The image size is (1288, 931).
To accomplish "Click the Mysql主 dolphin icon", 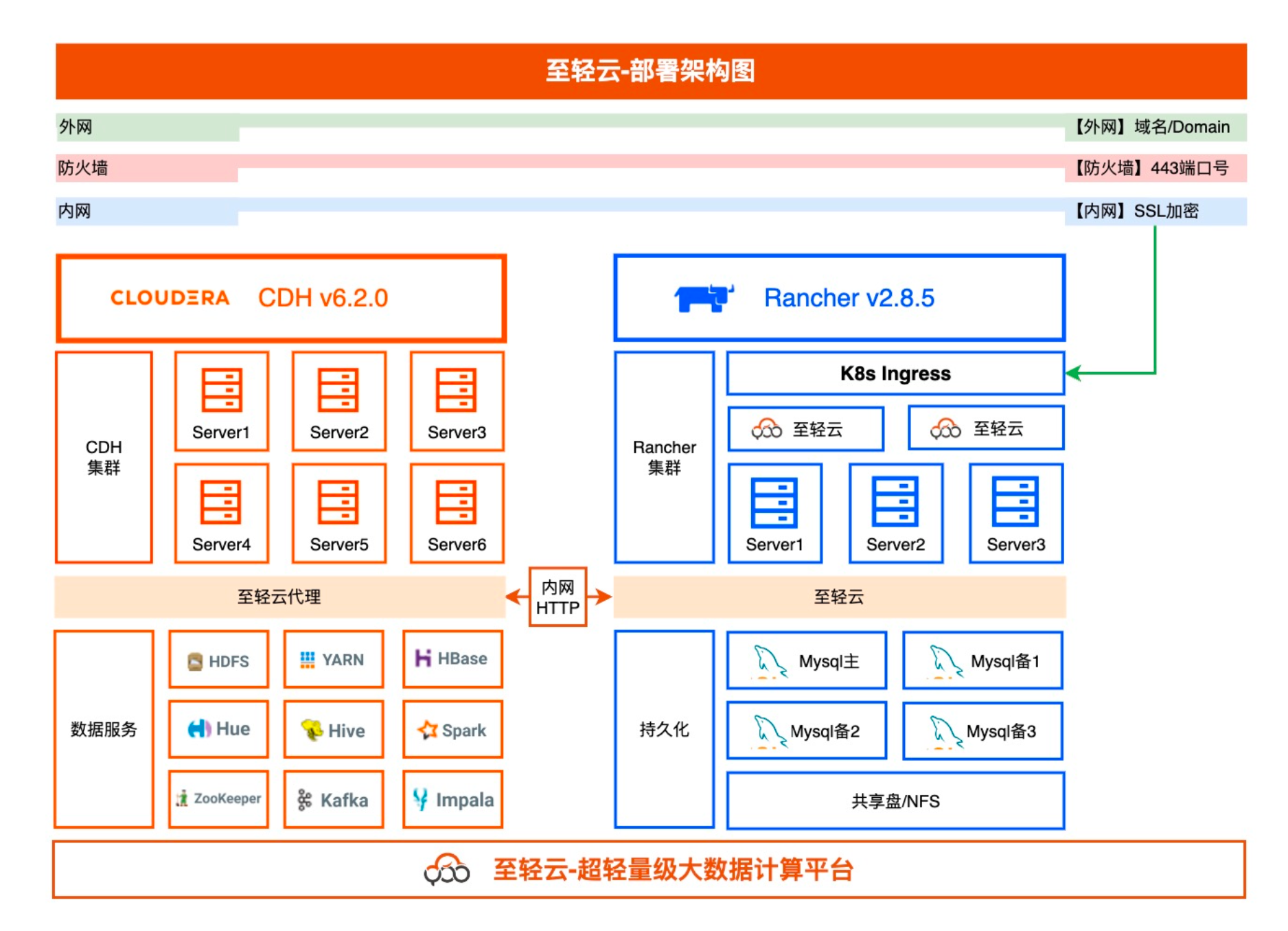I will click(769, 662).
